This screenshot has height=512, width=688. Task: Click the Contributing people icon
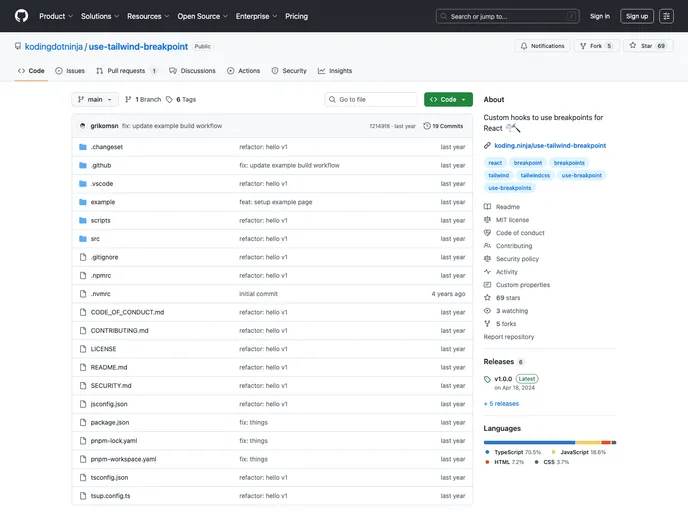click(487, 246)
